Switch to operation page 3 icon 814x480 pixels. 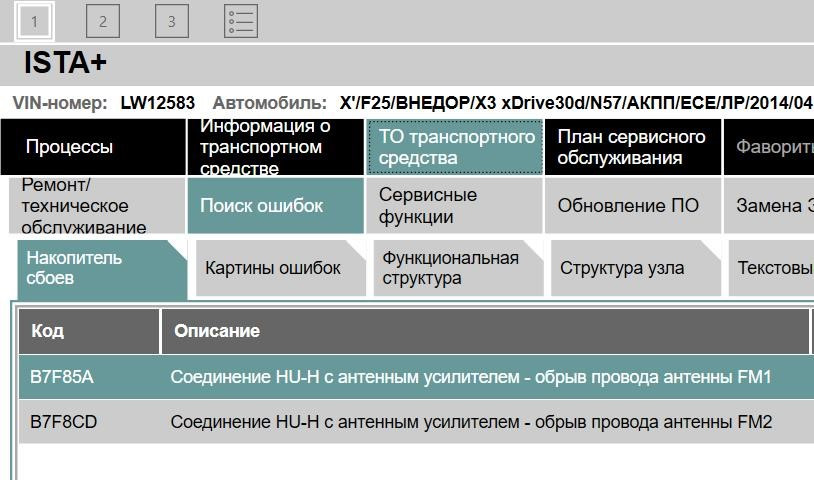pos(172,21)
